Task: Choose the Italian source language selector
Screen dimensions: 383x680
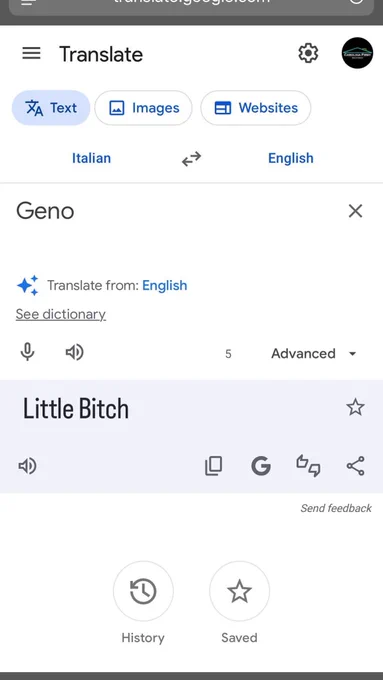Action: point(92,158)
